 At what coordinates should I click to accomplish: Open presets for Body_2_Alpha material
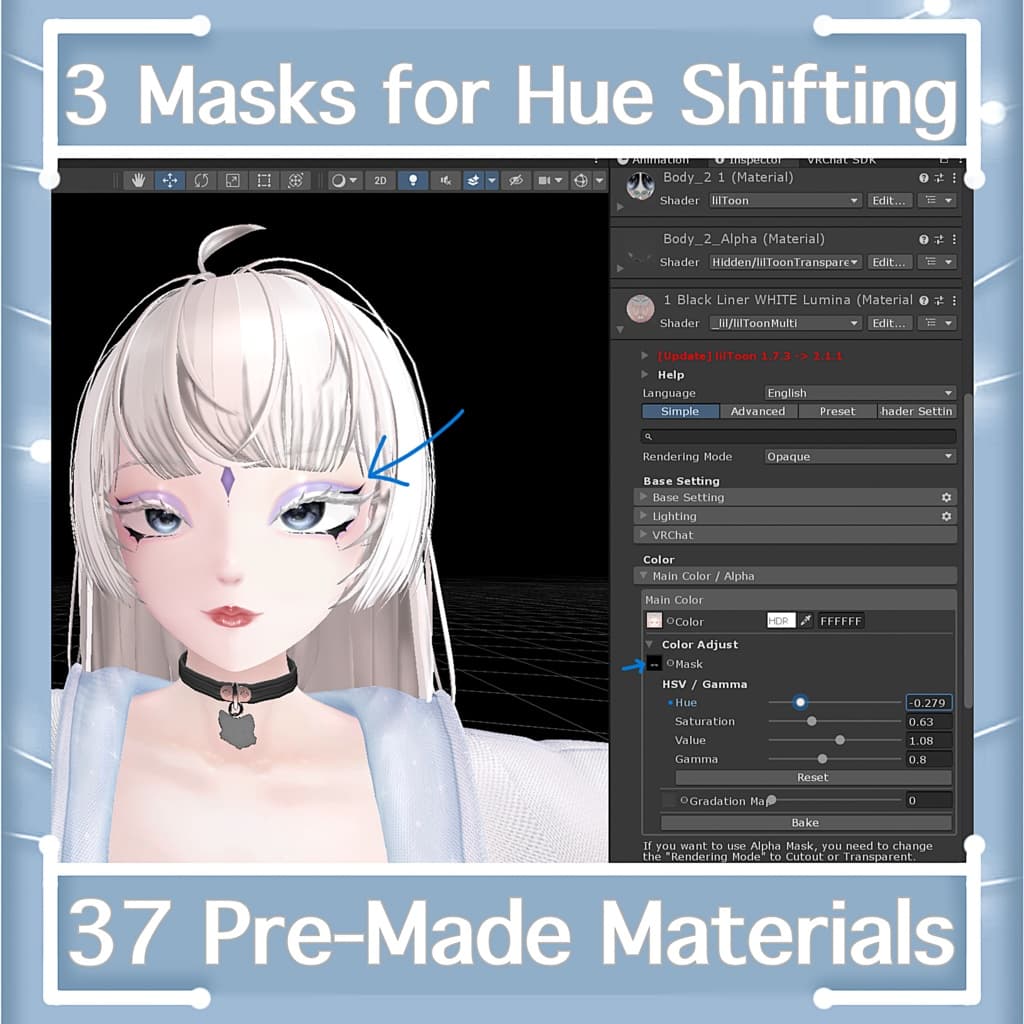[x=939, y=240]
